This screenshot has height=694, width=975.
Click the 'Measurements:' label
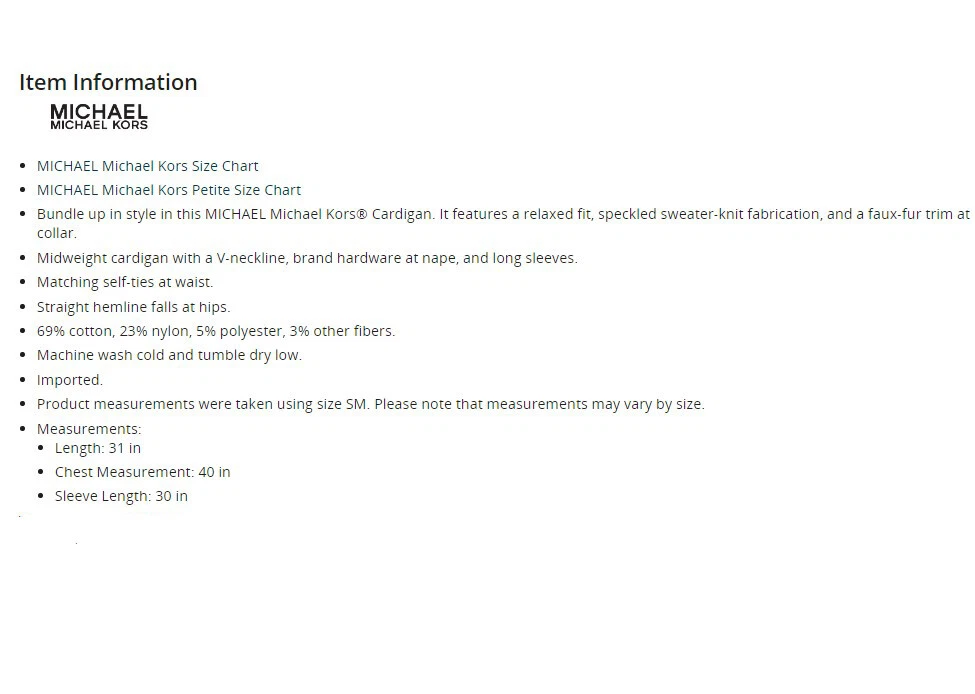click(89, 429)
